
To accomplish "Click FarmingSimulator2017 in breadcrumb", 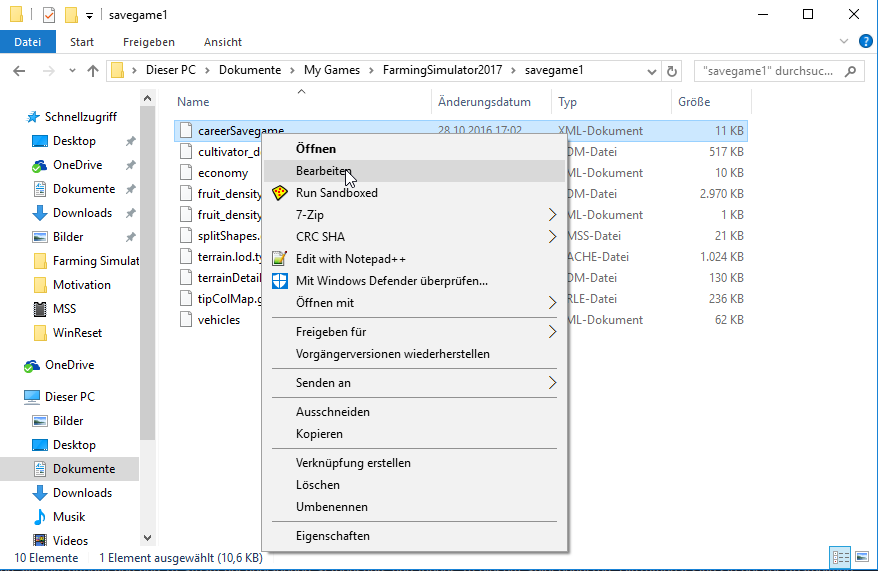I will click(x=442, y=70).
